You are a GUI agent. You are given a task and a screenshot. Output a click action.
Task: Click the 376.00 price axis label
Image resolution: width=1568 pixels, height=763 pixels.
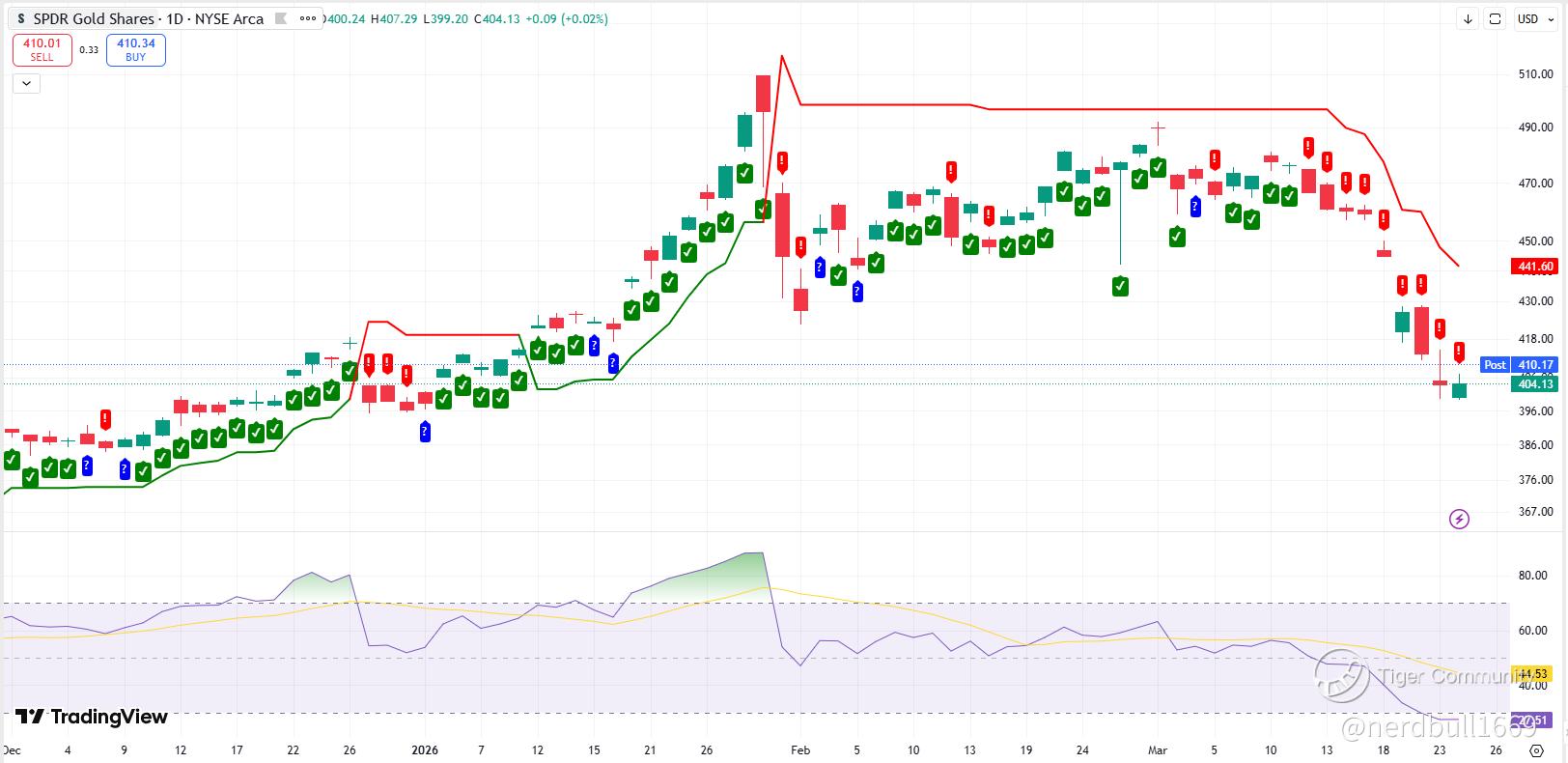(1535, 480)
